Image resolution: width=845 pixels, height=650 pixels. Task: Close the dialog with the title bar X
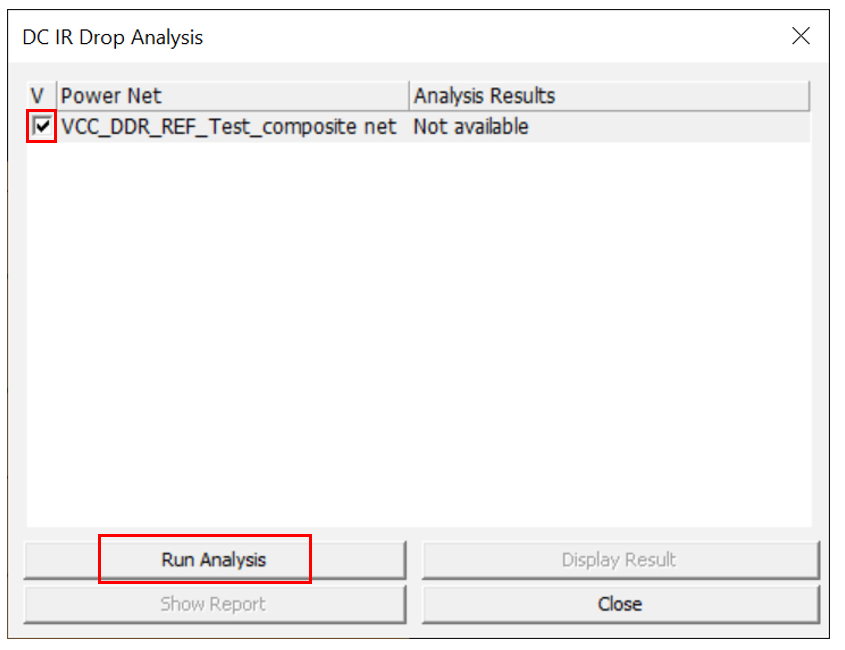click(x=800, y=37)
